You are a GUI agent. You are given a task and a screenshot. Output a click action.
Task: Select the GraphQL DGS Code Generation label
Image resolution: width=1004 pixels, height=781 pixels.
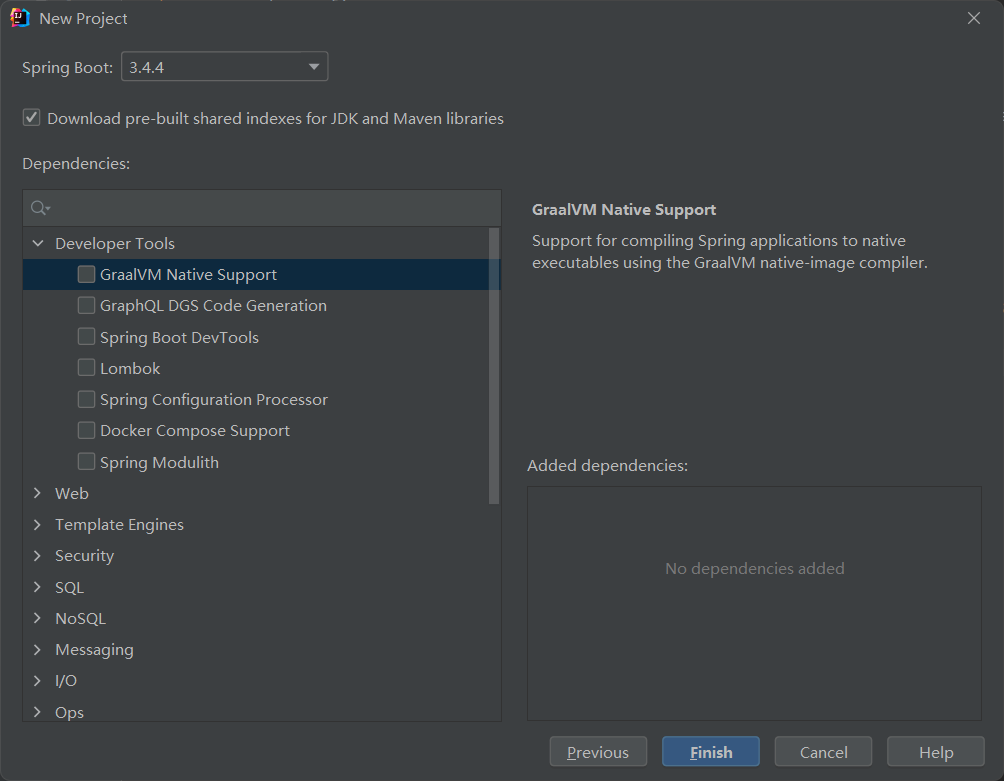pyautogui.click(x=213, y=306)
